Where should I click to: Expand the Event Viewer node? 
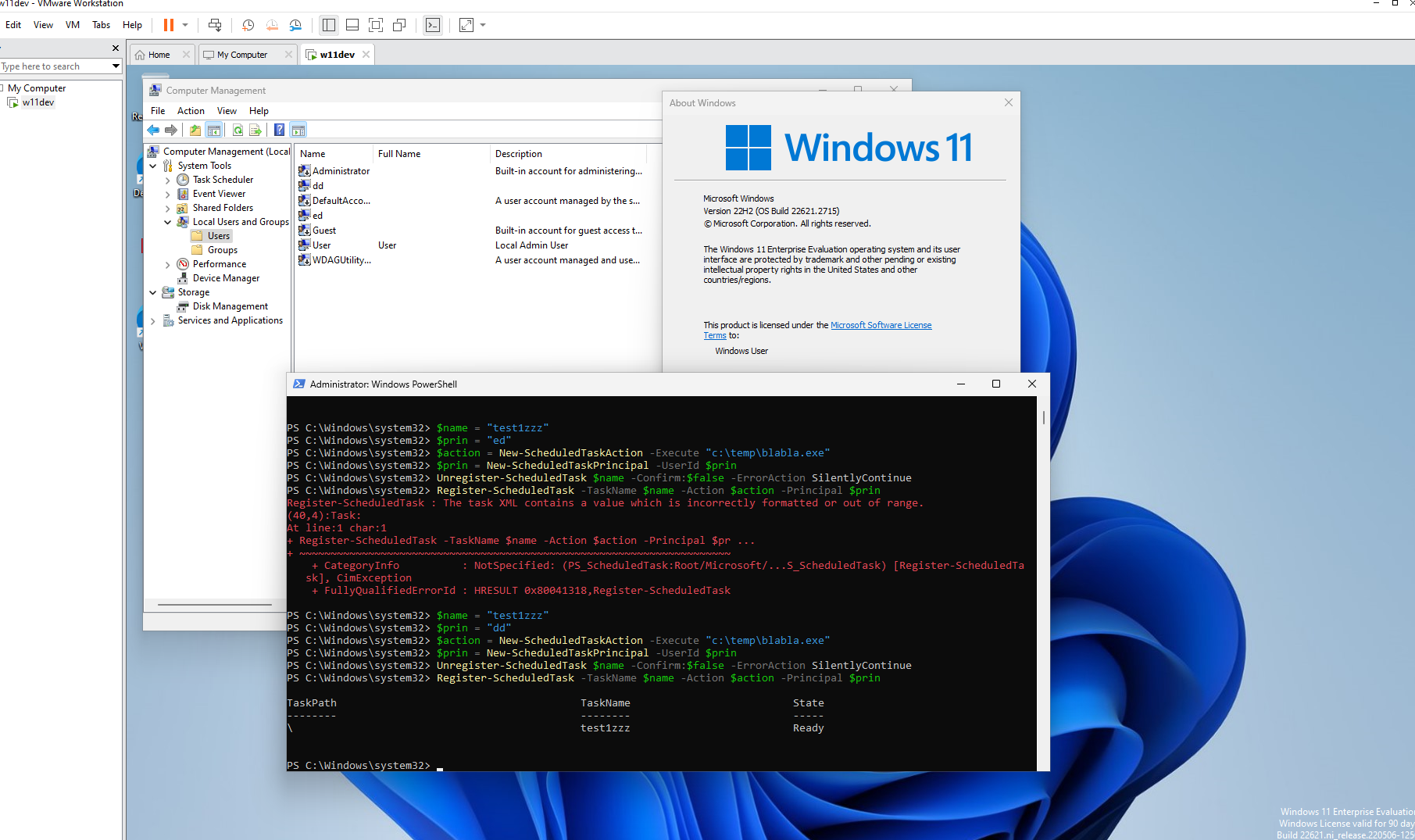coord(167,195)
